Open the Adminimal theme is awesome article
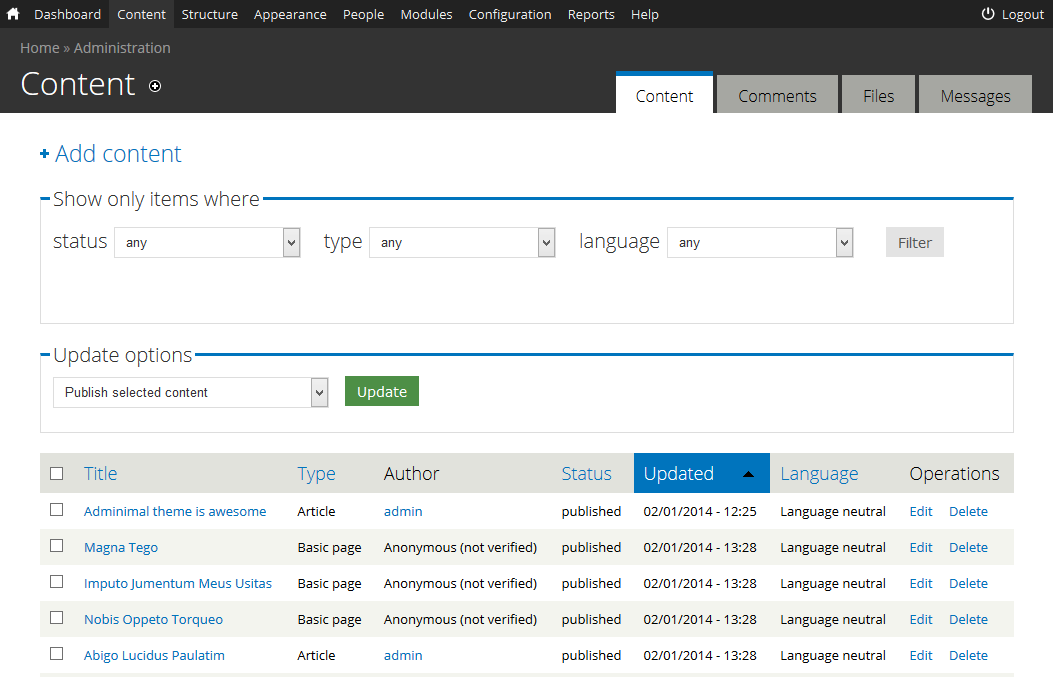 click(175, 512)
